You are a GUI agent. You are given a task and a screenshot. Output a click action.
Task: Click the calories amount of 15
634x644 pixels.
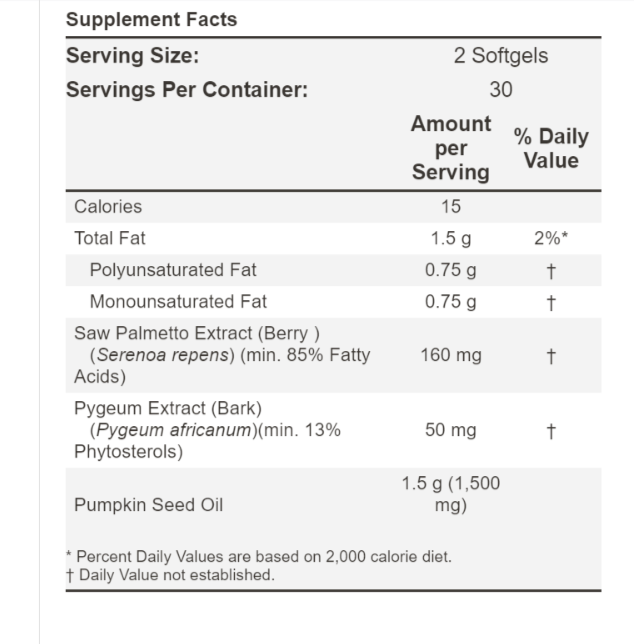coord(451,207)
